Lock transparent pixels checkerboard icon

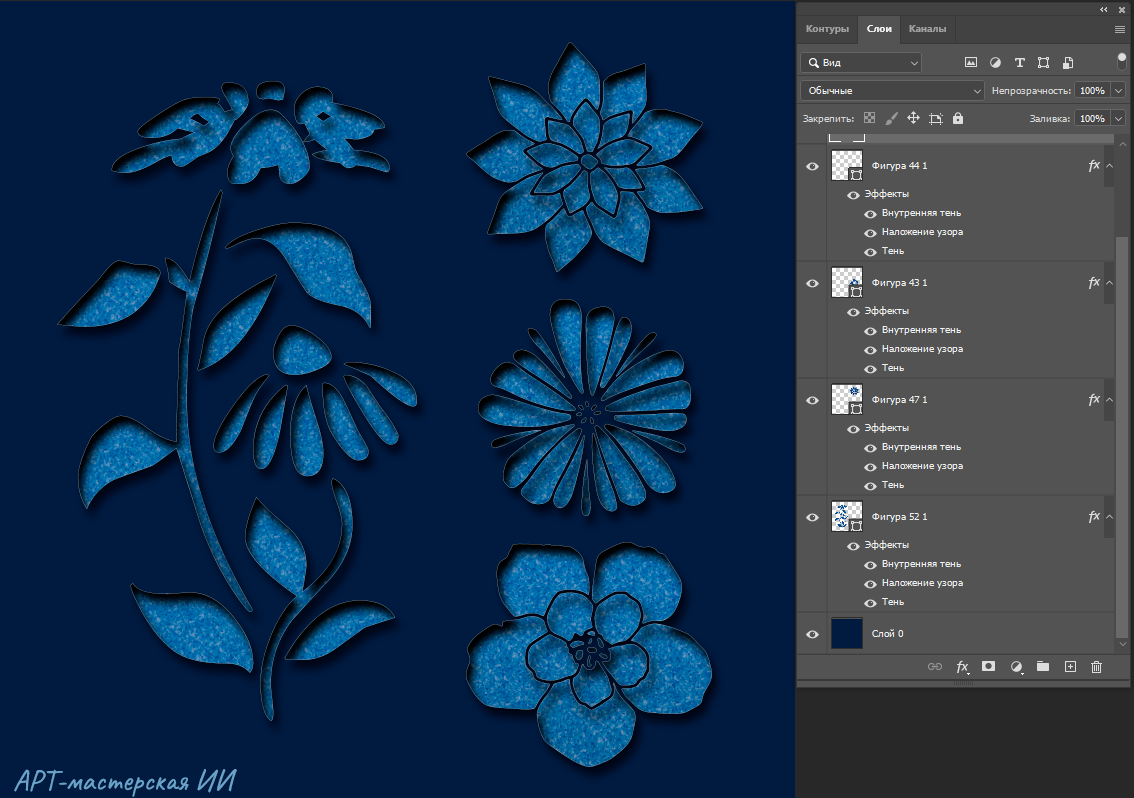click(869, 118)
